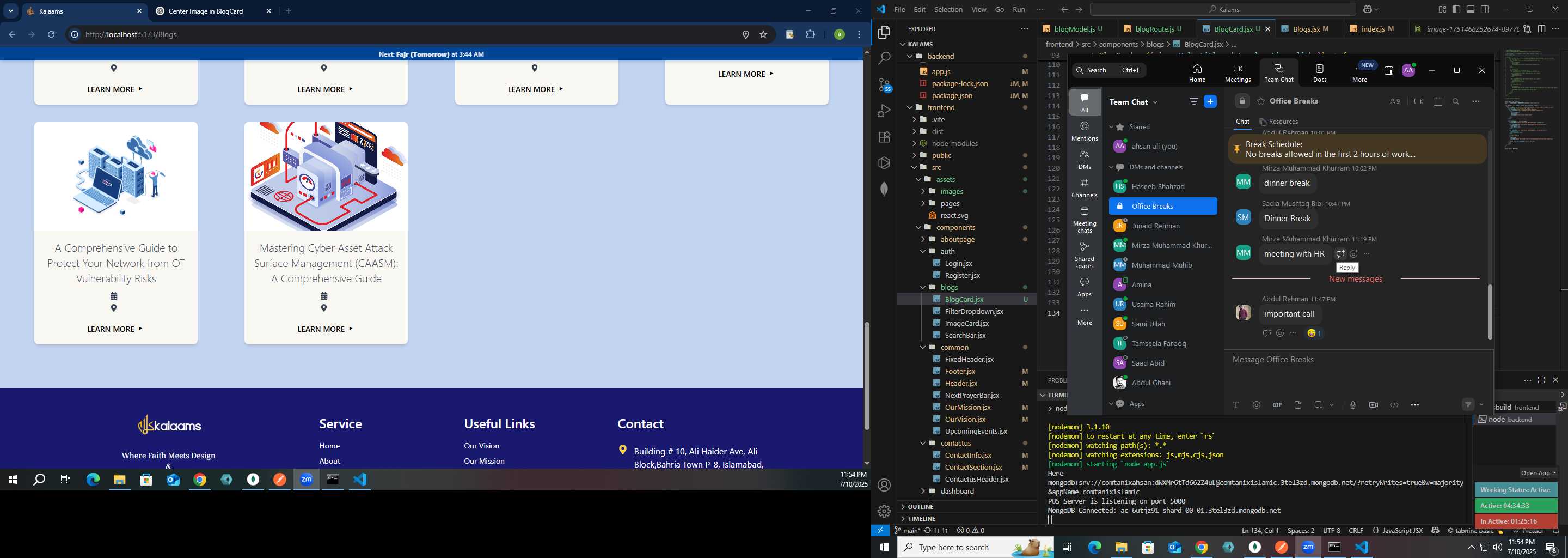Image resolution: width=1568 pixels, height=558 pixels.
Task: Click LEARN MORE on CAASM blog card
Action: (x=325, y=329)
